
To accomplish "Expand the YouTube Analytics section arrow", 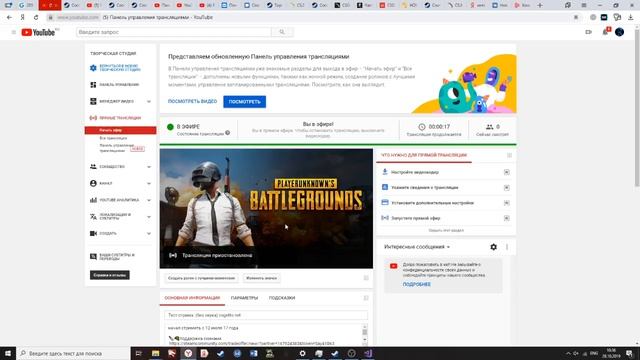I will tap(149, 200).
